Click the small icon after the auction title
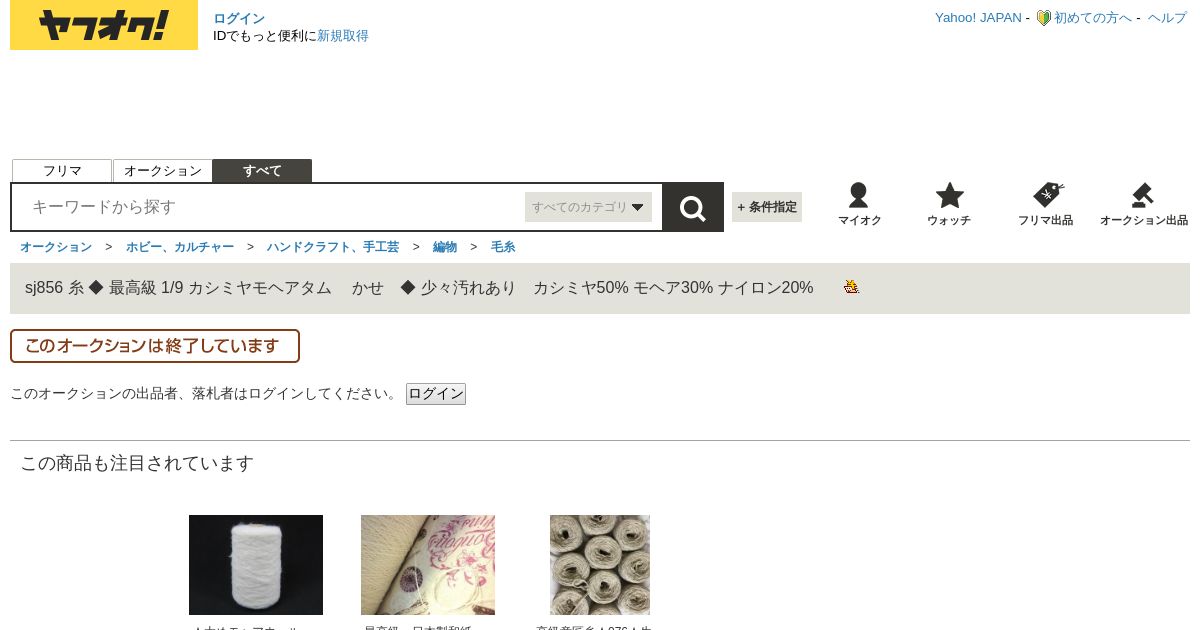 (x=851, y=287)
